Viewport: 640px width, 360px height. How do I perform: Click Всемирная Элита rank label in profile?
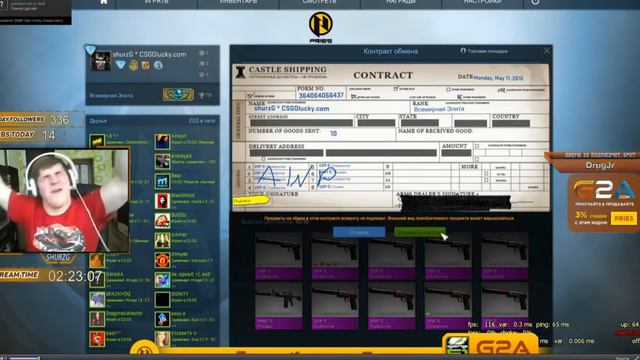pos(111,96)
